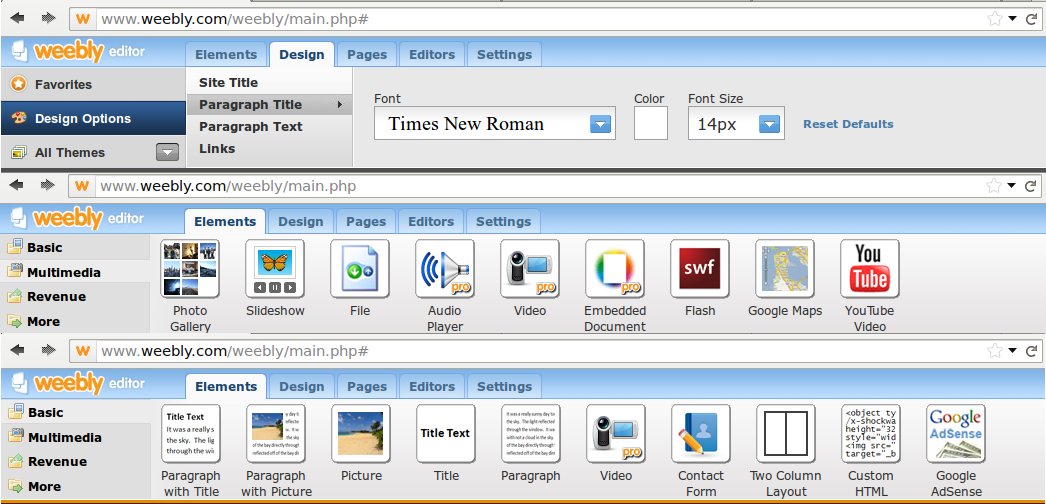Open address bar history dropdown in bottom window
This screenshot has width=1046, height=504.
pos(1013,351)
